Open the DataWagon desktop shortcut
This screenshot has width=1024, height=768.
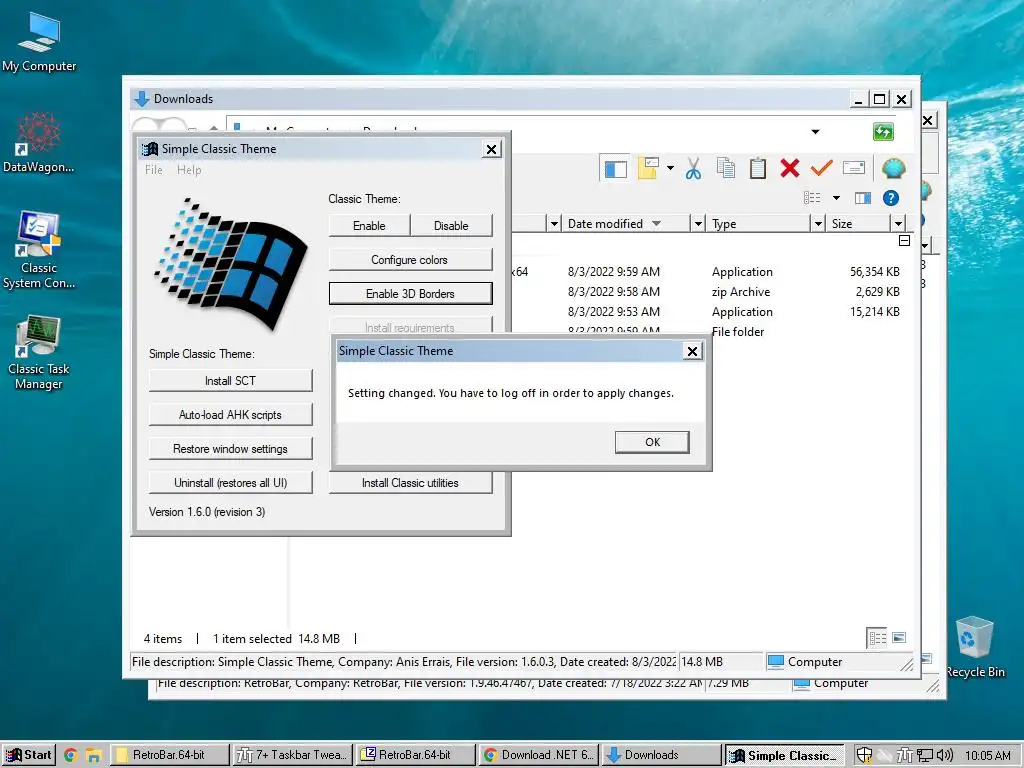tap(39, 142)
